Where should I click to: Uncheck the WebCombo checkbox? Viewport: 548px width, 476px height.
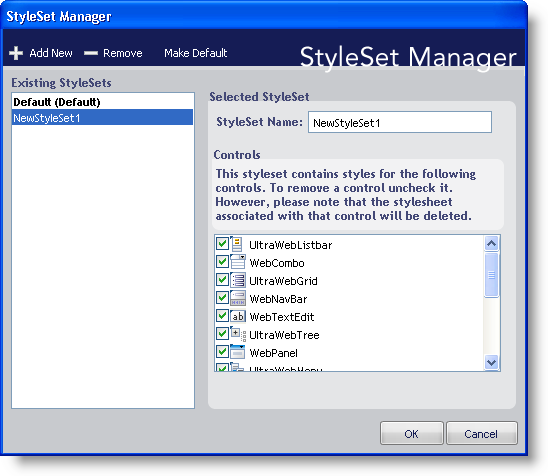(x=222, y=261)
